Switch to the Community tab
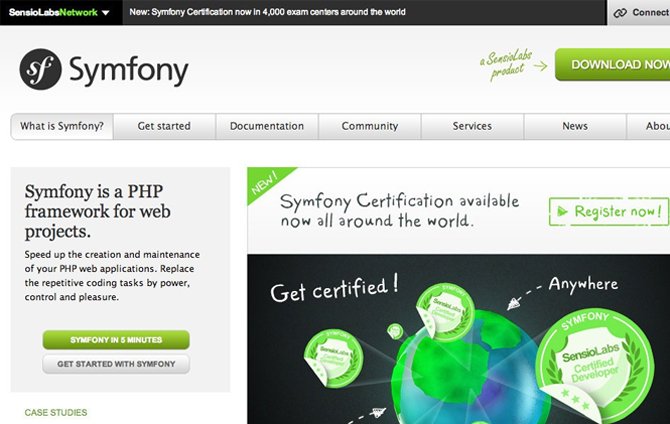Image resolution: width=670 pixels, height=424 pixels. (370, 126)
